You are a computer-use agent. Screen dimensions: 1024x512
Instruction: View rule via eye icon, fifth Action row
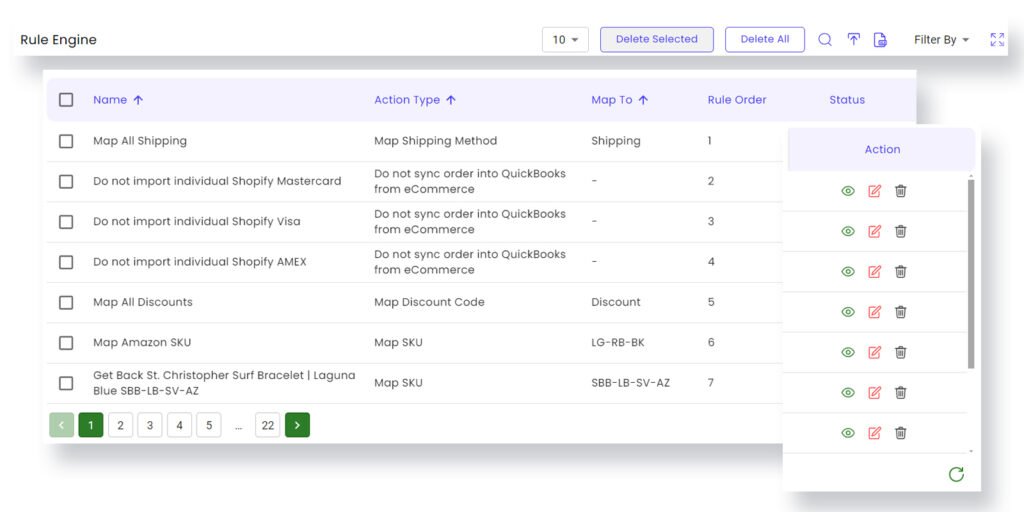(848, 353)
